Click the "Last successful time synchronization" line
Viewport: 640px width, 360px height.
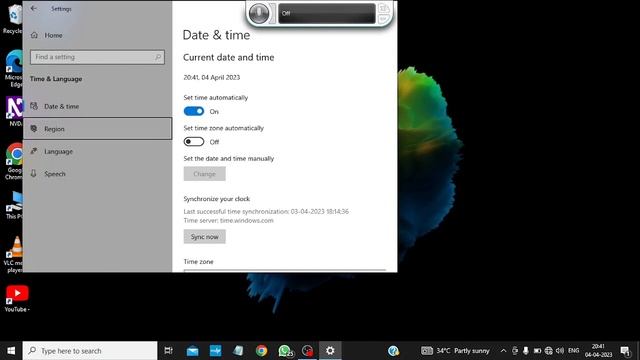tap(266, 211)
